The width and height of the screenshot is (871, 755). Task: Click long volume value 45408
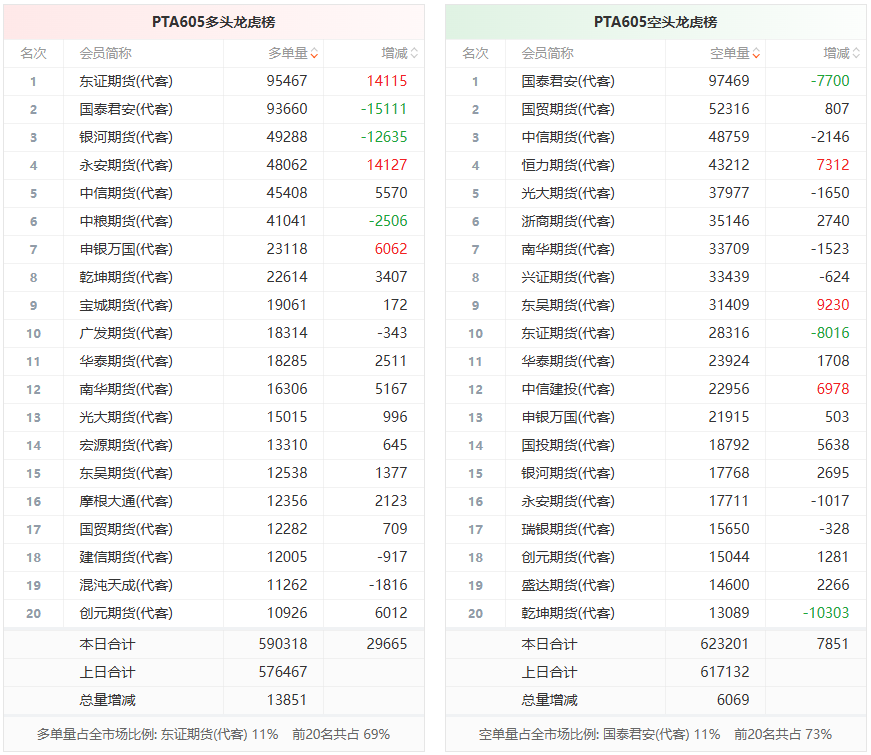click(287, 193)
